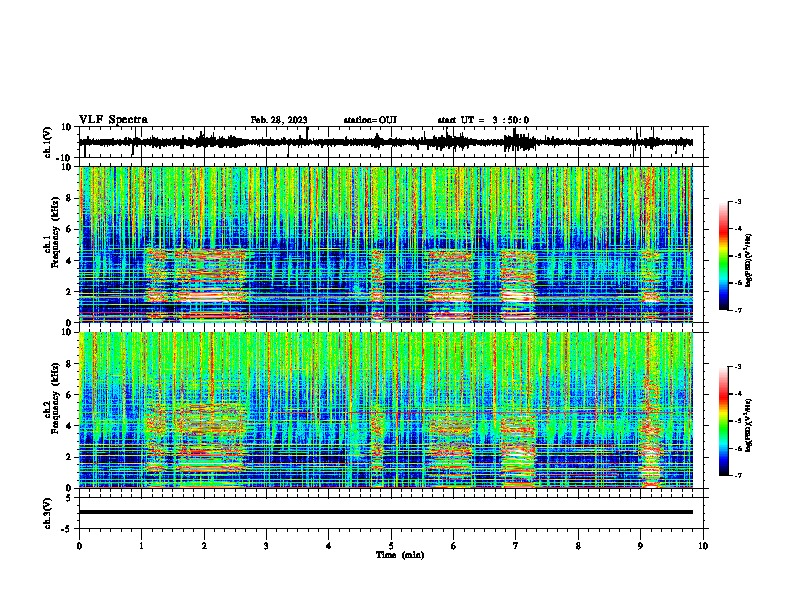This screenshot has height=612, width=792.
Task: Click the "VLF Spectra" plot title
Action: coord(113,120)
